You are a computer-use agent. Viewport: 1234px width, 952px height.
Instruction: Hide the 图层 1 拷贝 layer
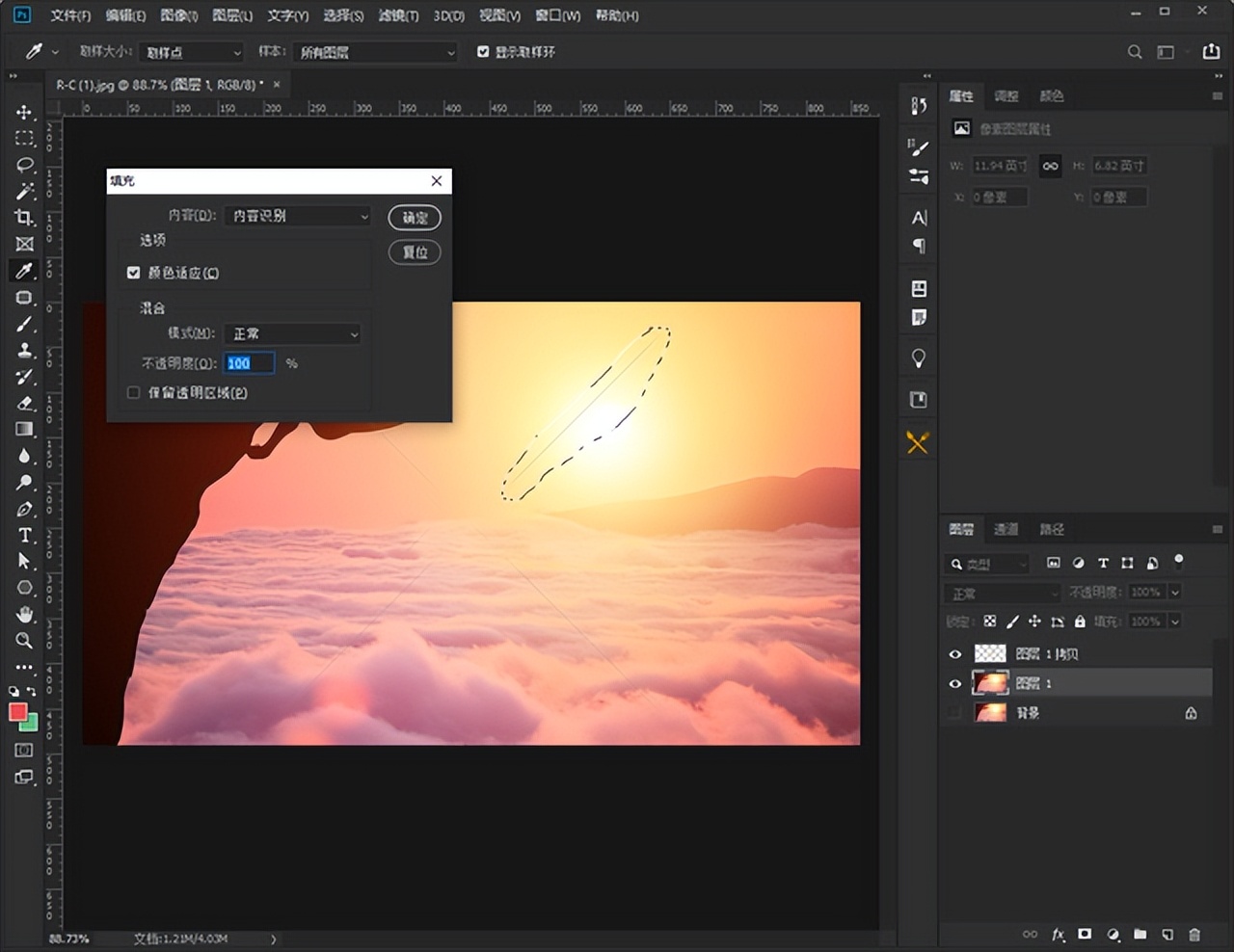[x=954, y=654]
